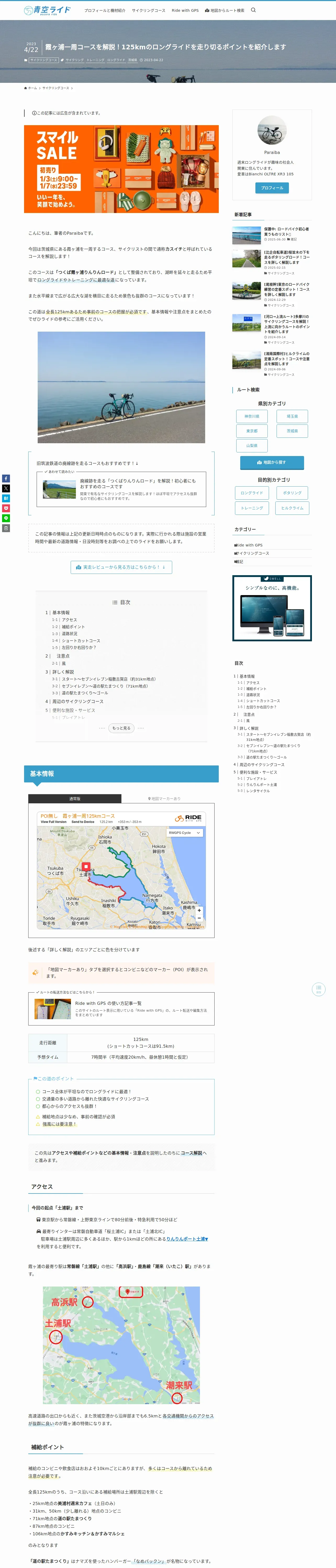Screen dimensions: 336x1568
Task: Open Ride with GPS header menu item
Action: [185, 10]
